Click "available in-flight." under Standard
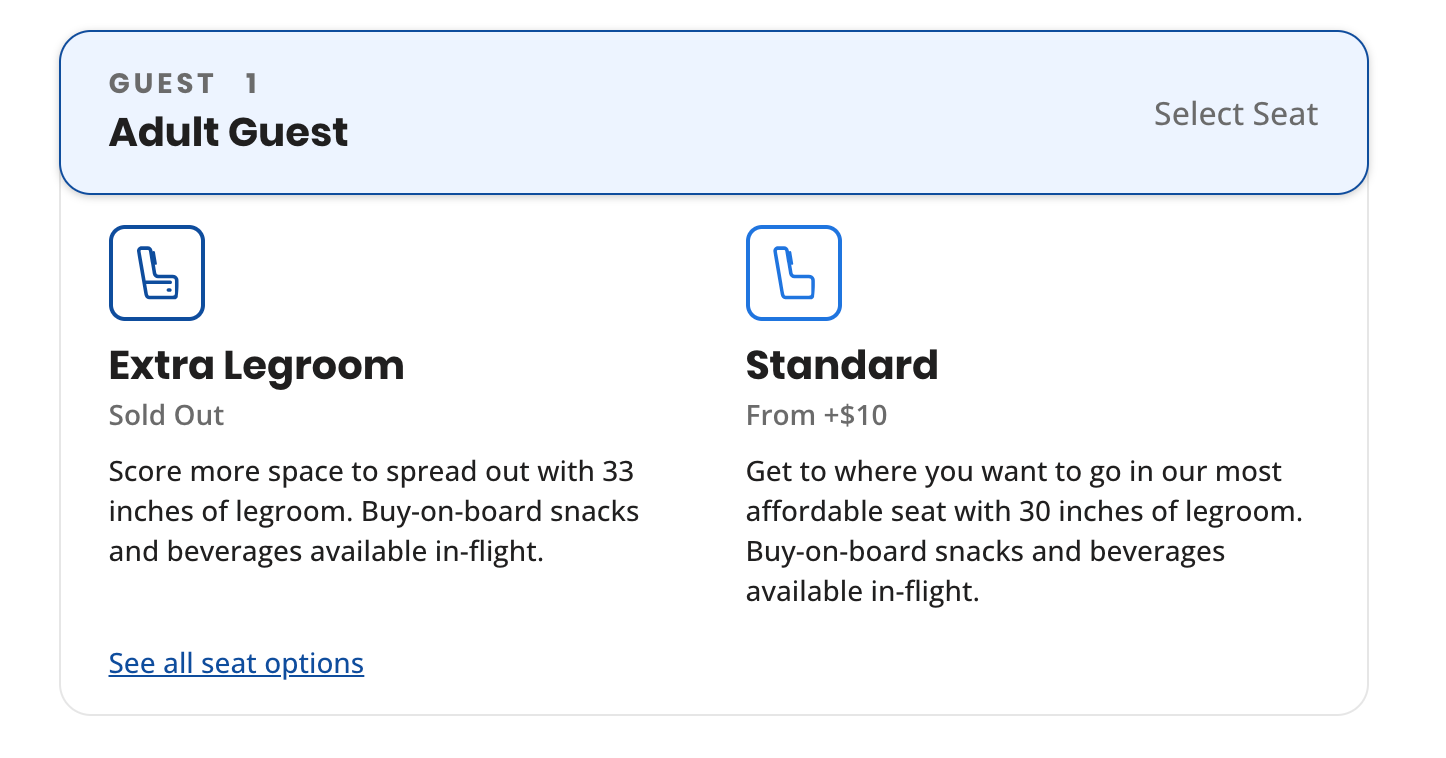 tap(862, 591)
